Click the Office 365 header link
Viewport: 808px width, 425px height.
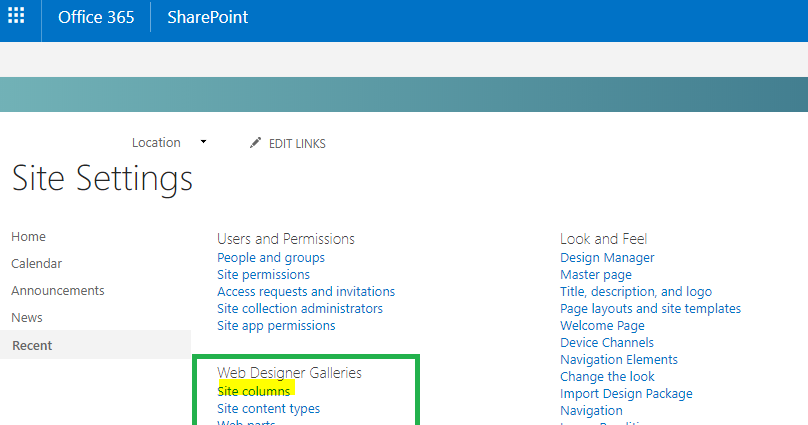pyautogui.click(x=96, y=17)
